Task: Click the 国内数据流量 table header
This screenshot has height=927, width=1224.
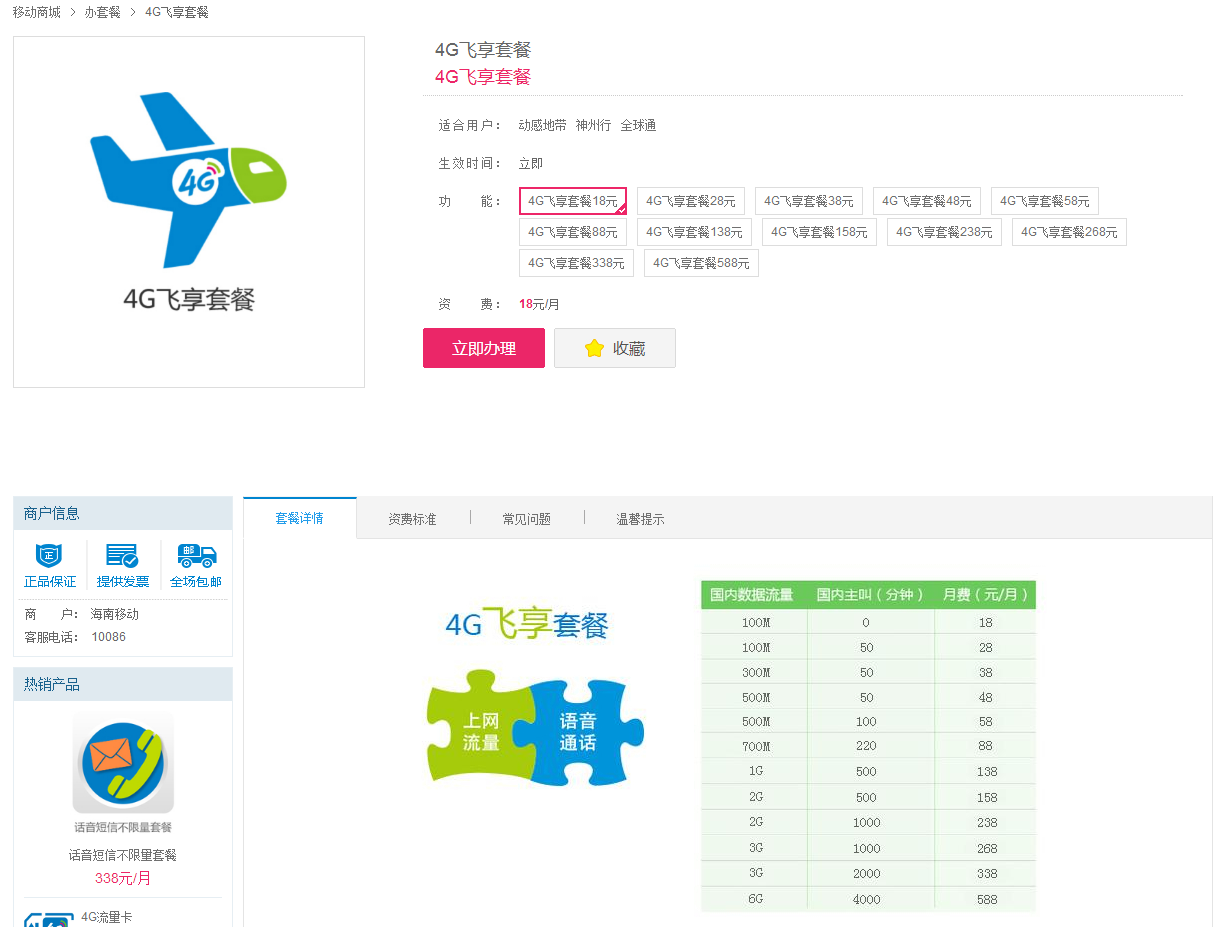Action: [752, 594]
